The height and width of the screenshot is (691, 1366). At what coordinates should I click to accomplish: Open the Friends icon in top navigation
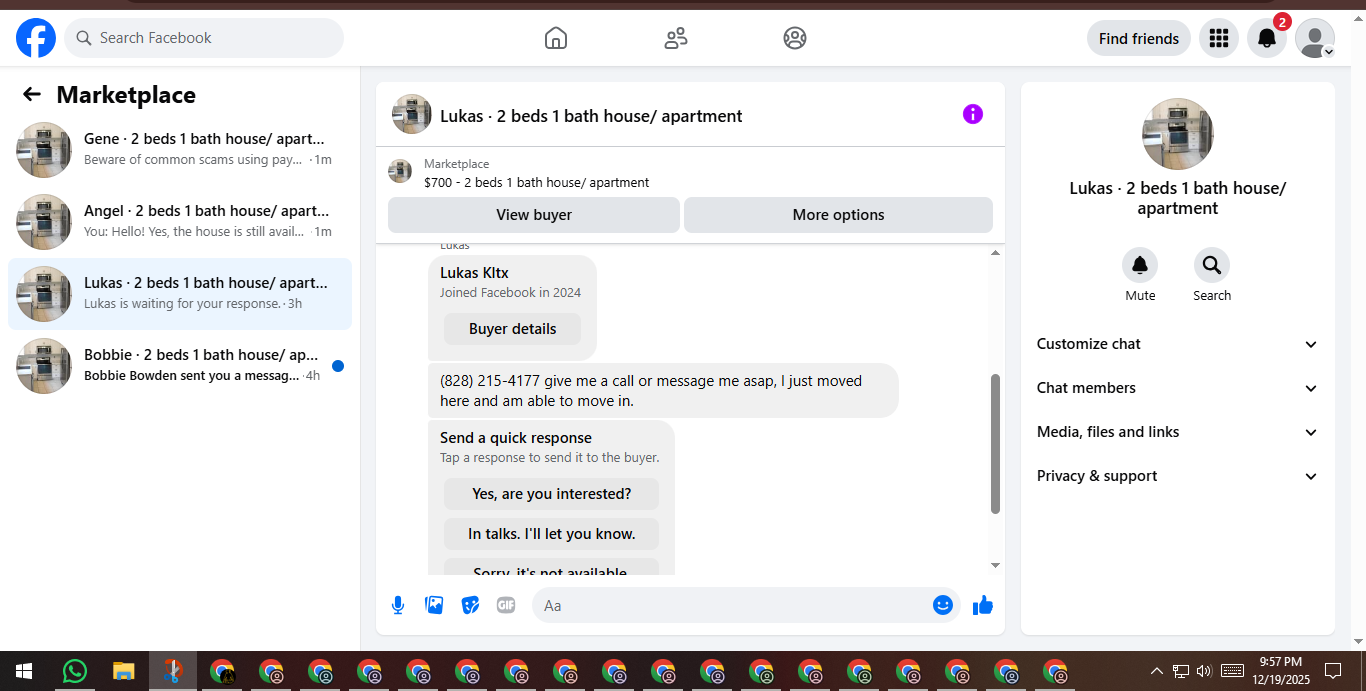coord(676,38)
